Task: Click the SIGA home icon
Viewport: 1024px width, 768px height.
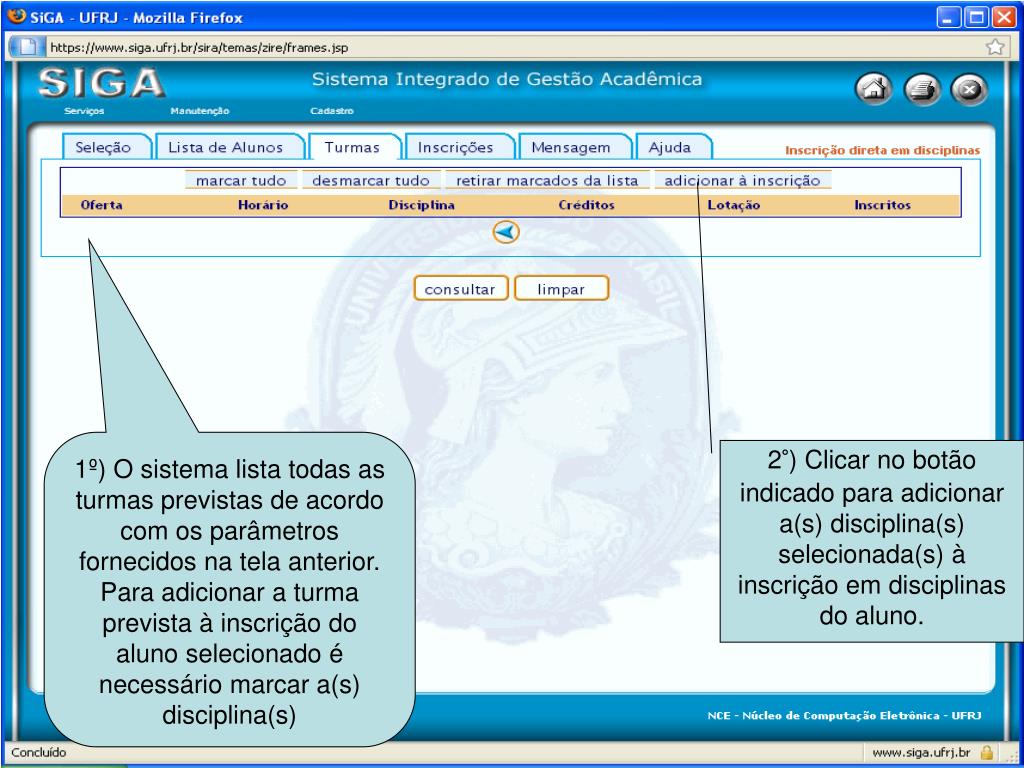Action: (x=874, y=91)
